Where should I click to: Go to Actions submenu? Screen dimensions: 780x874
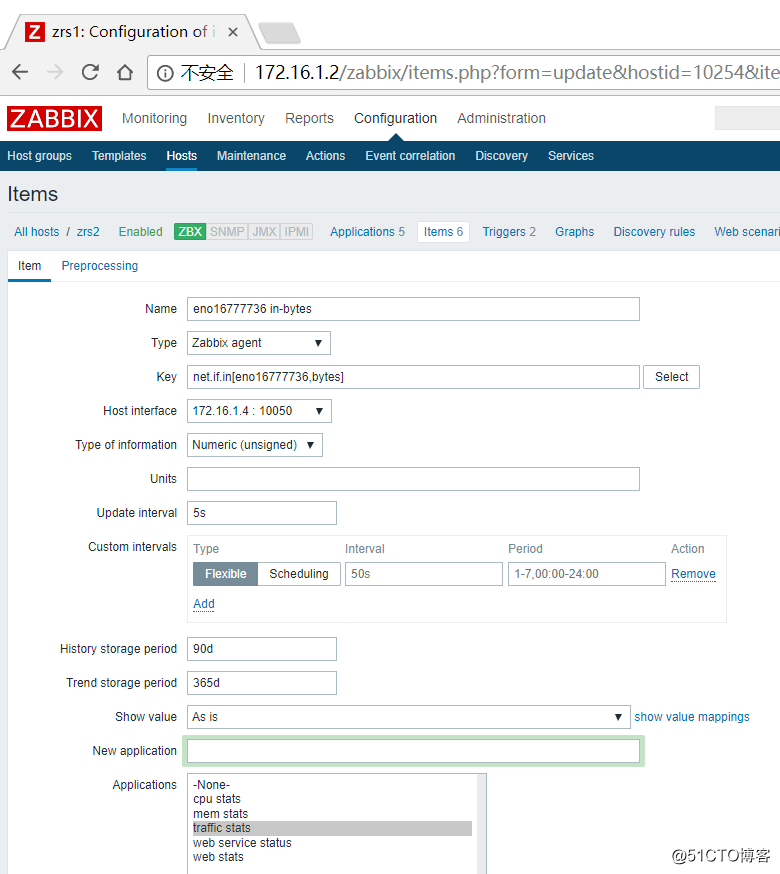pos(326,156)
